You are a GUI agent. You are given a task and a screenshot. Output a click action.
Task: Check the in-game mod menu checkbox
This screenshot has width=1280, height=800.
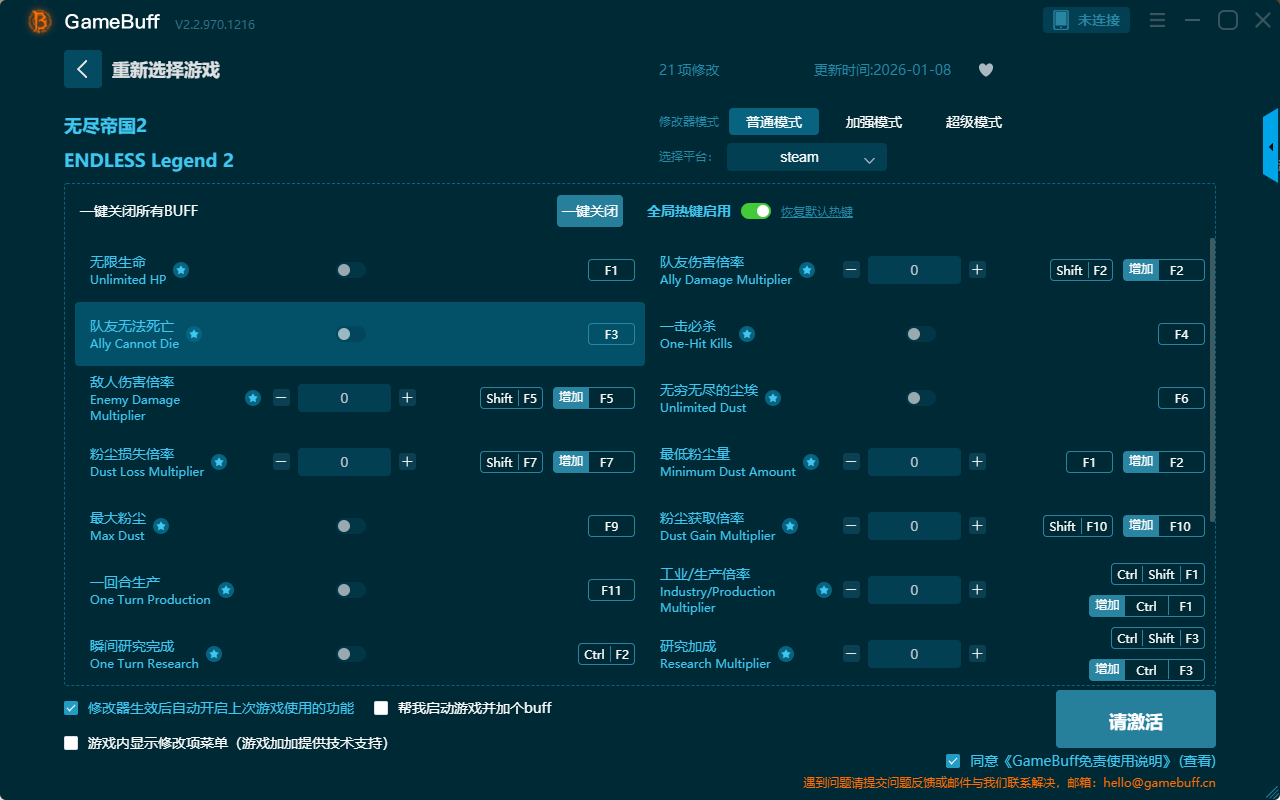[71, 743]
